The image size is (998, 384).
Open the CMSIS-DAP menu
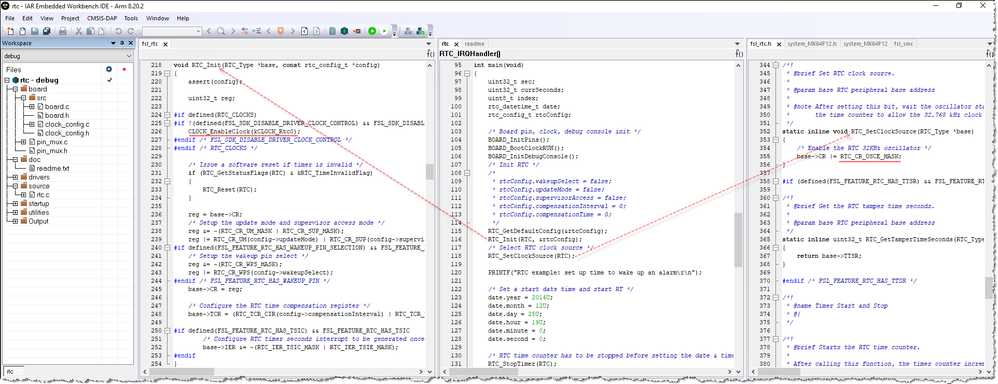click(101, 18)
